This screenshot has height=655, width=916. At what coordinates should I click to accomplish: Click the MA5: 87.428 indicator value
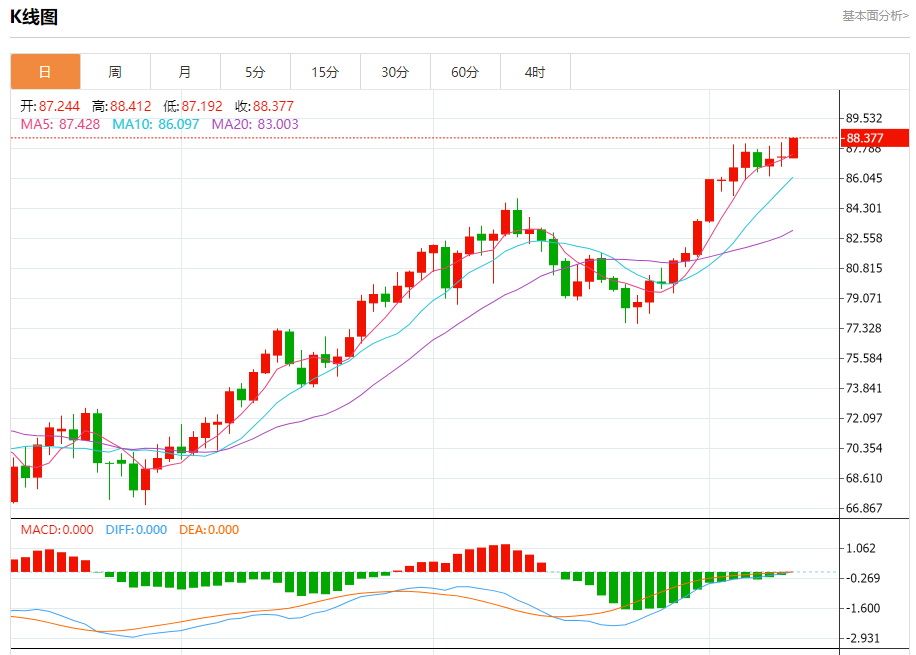(60, 124)
